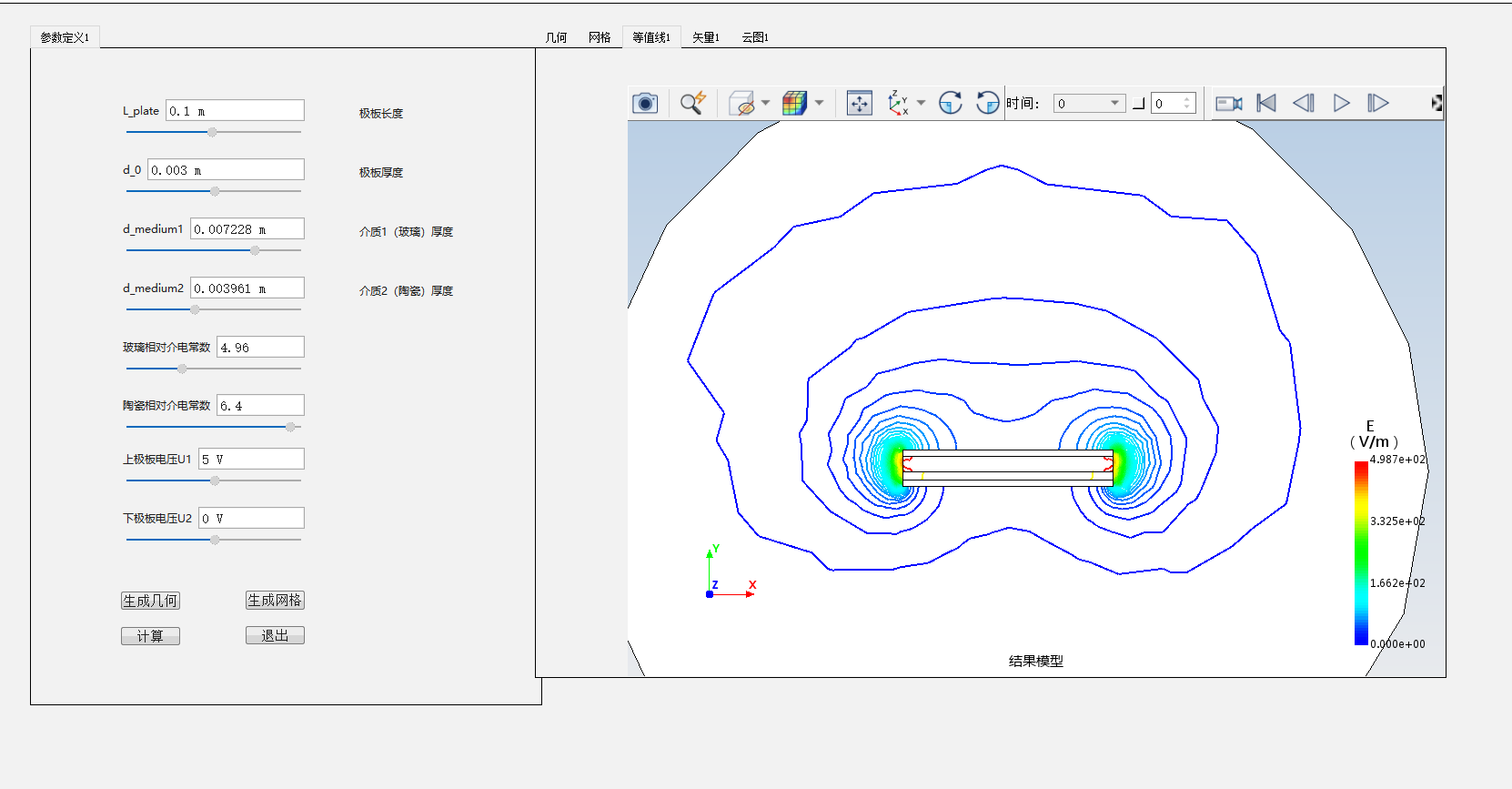Step forward one frame
The height and width of the screenshot is (789, 1512).
[x=1378, y=103]
